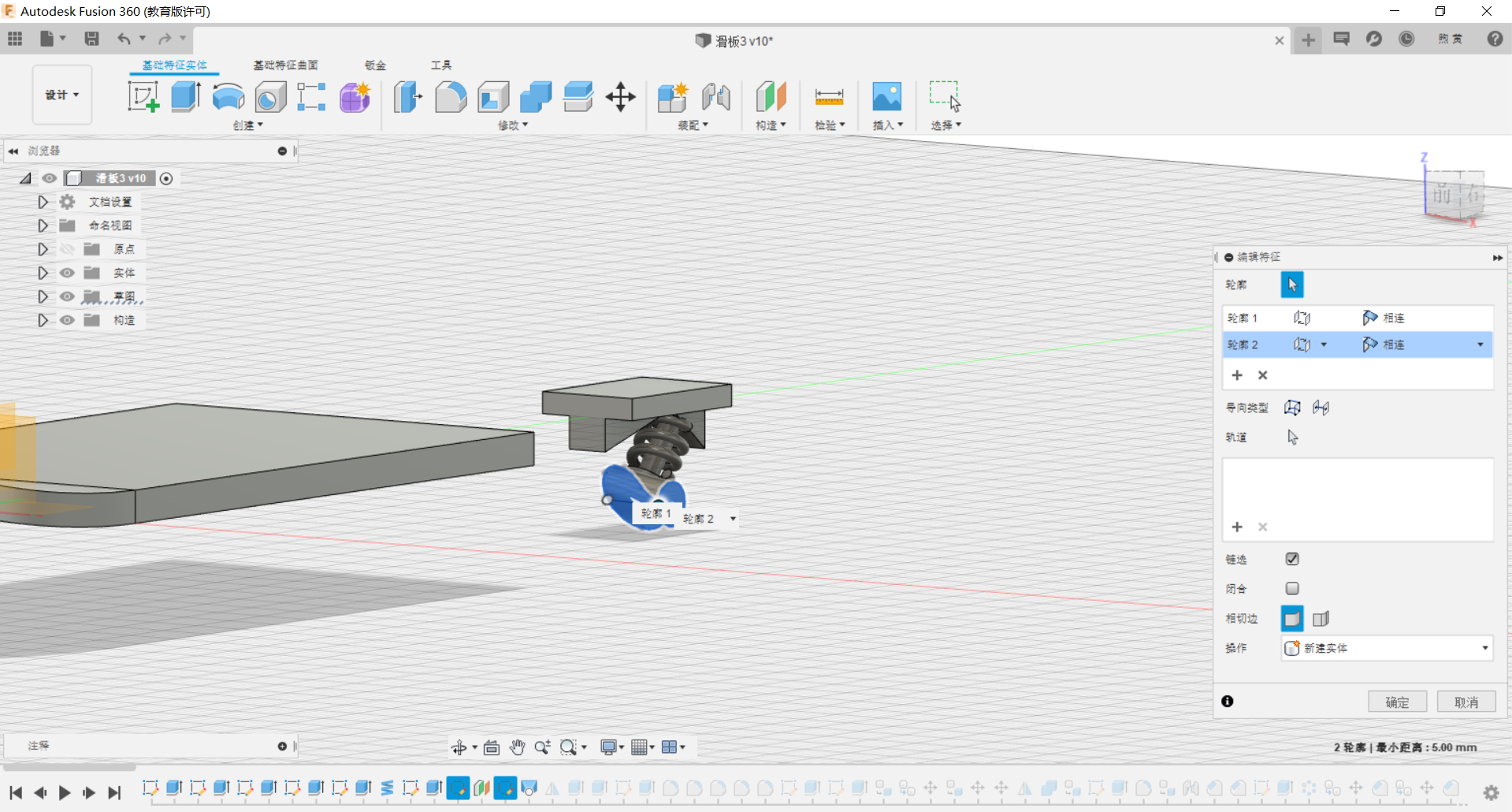The image size is (1512, 812).
Task: Uncheck the 链选 checkbox
Action: point(1292,559)
